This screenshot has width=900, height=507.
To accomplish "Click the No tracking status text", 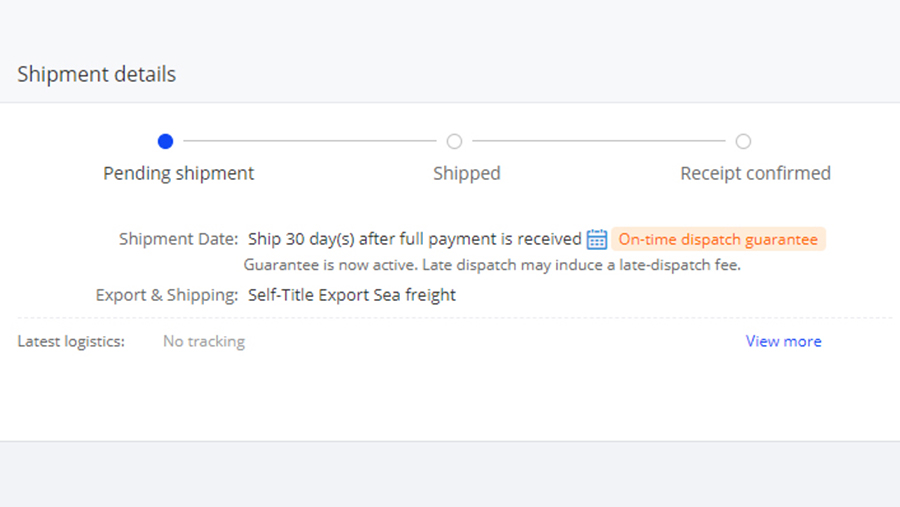I will (x=204, y=341).
